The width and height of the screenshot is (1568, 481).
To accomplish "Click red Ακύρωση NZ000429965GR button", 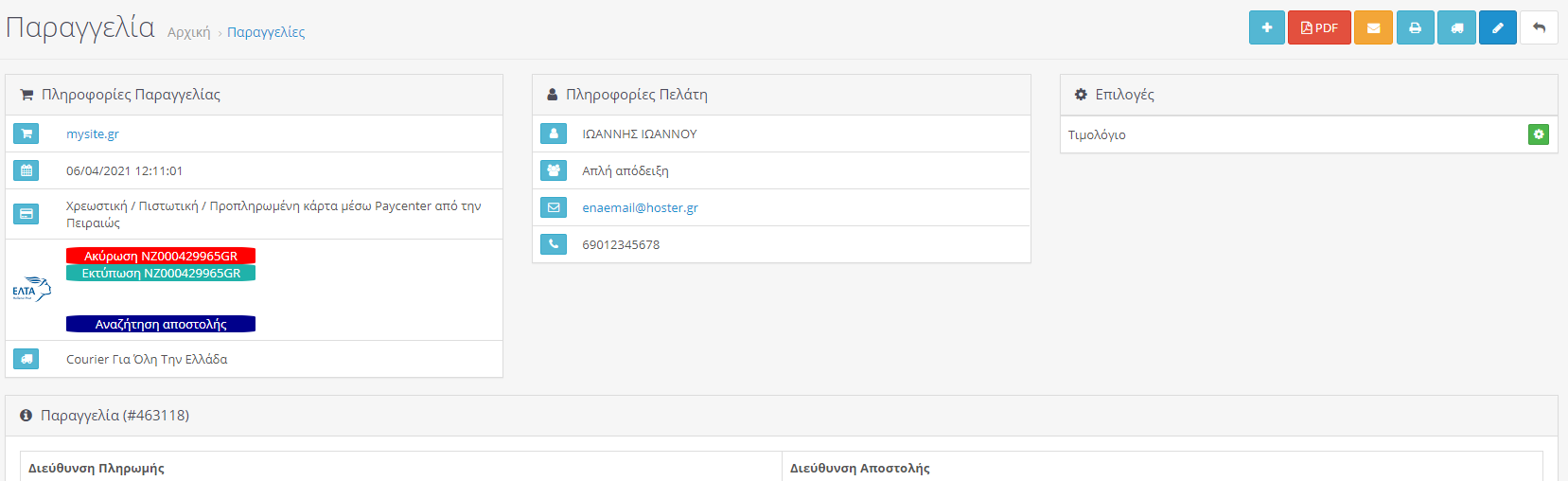I will (161, 256).
